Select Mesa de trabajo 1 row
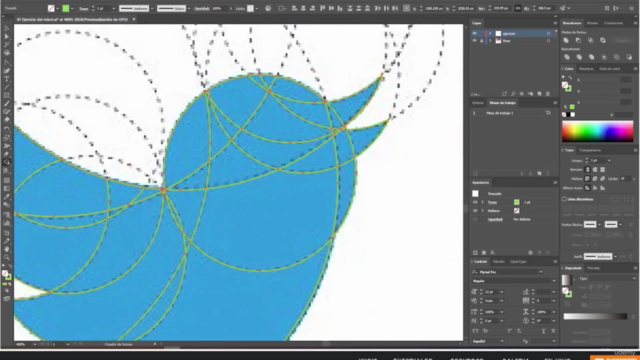 tap(512, 113)
